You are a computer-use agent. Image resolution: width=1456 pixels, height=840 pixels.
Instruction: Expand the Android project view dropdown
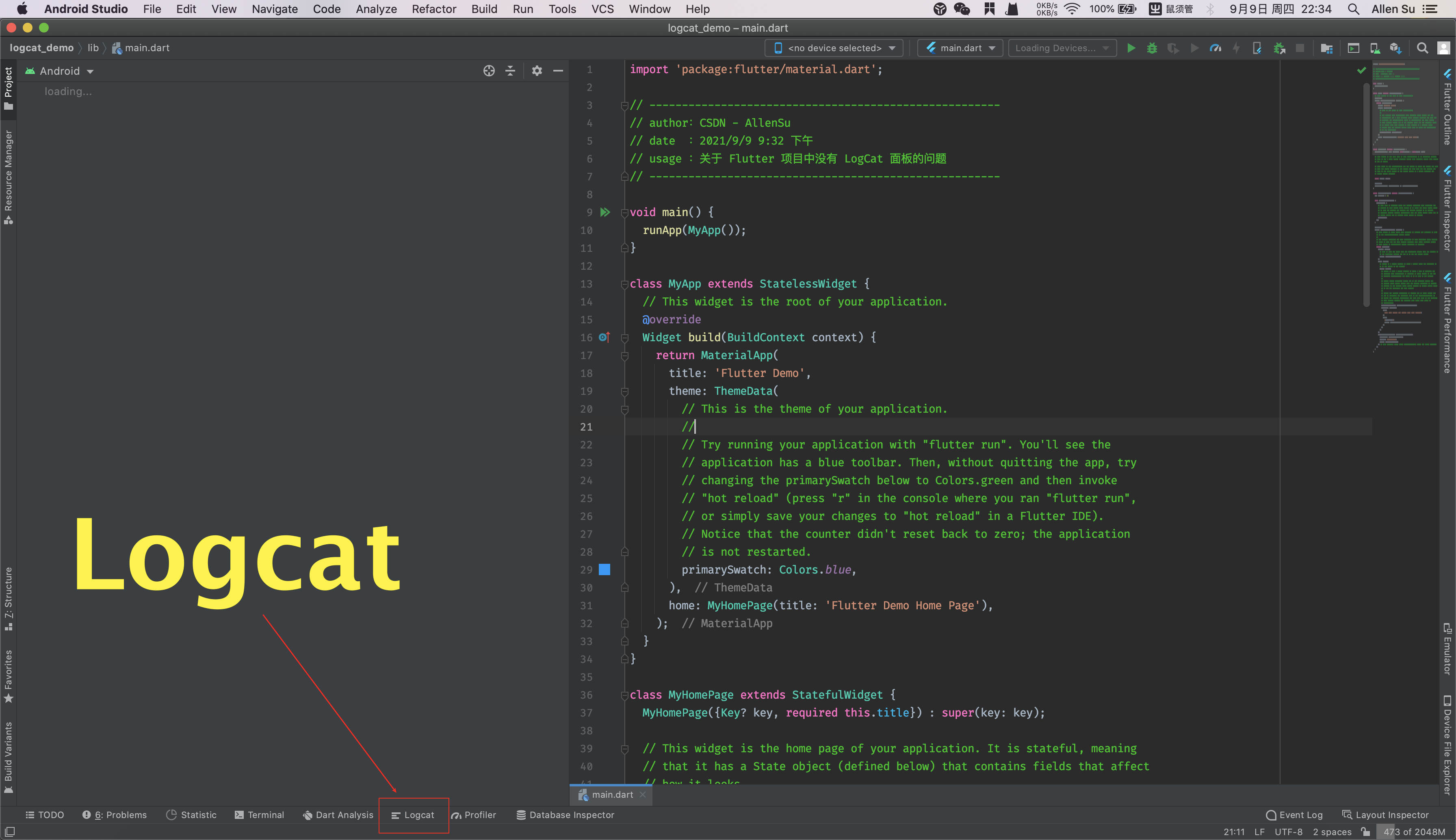pos(60,71)
